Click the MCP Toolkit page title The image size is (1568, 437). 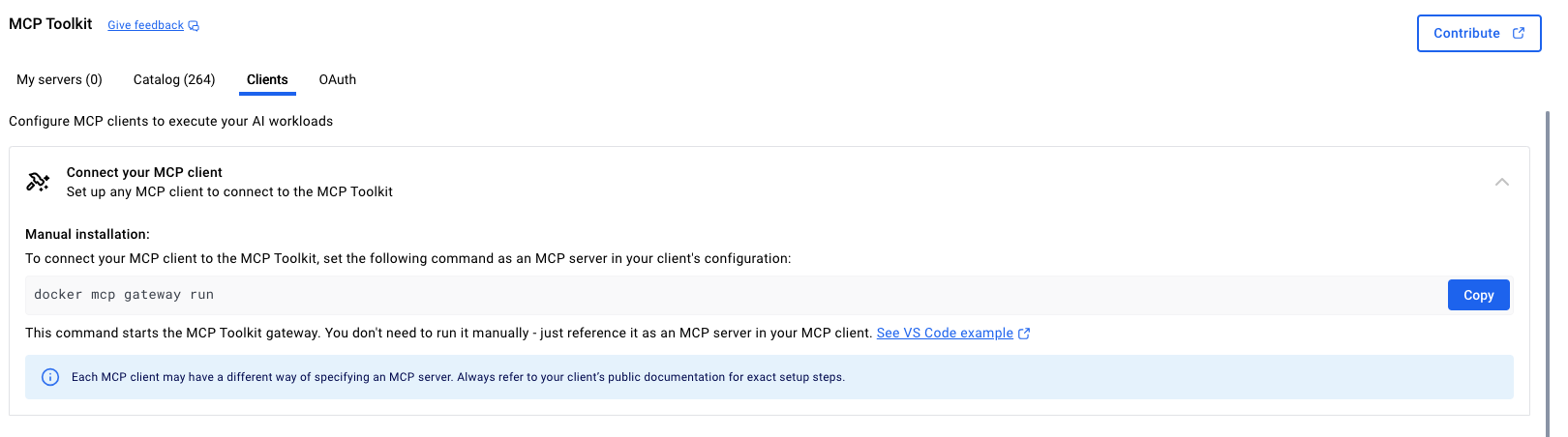[x=50, y=23]
